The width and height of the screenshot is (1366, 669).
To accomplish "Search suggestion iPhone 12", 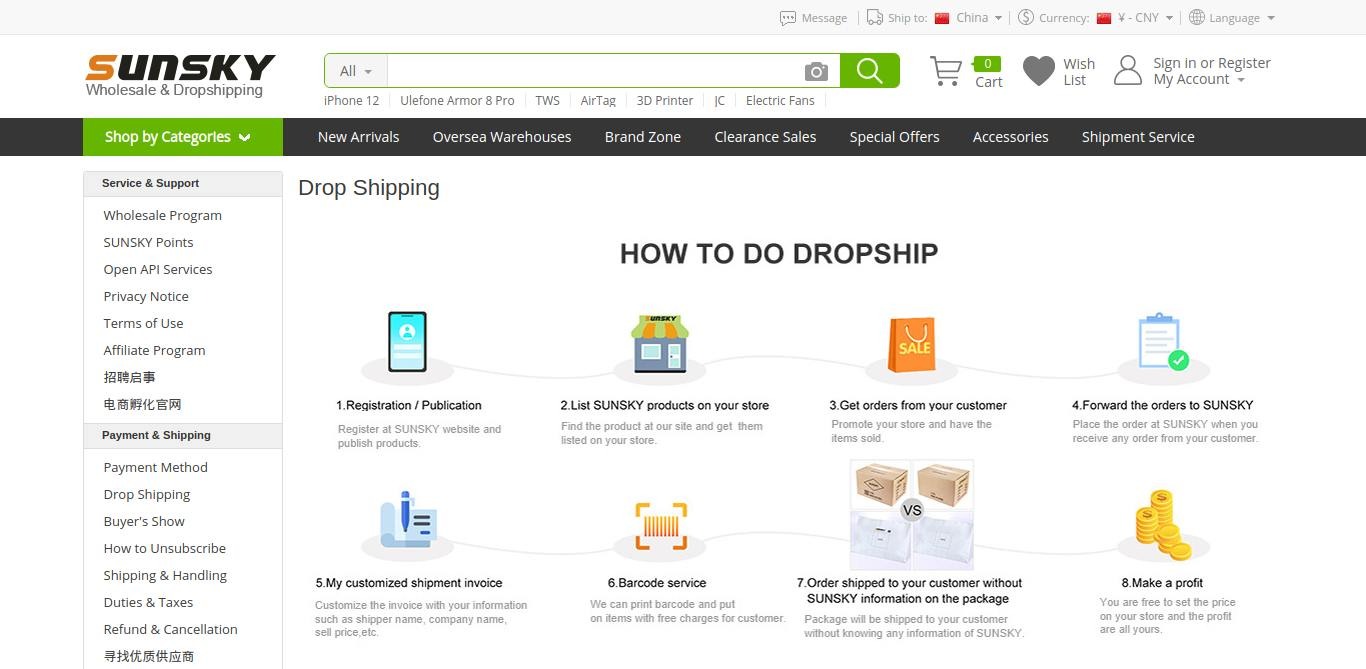I will (352, 100).
